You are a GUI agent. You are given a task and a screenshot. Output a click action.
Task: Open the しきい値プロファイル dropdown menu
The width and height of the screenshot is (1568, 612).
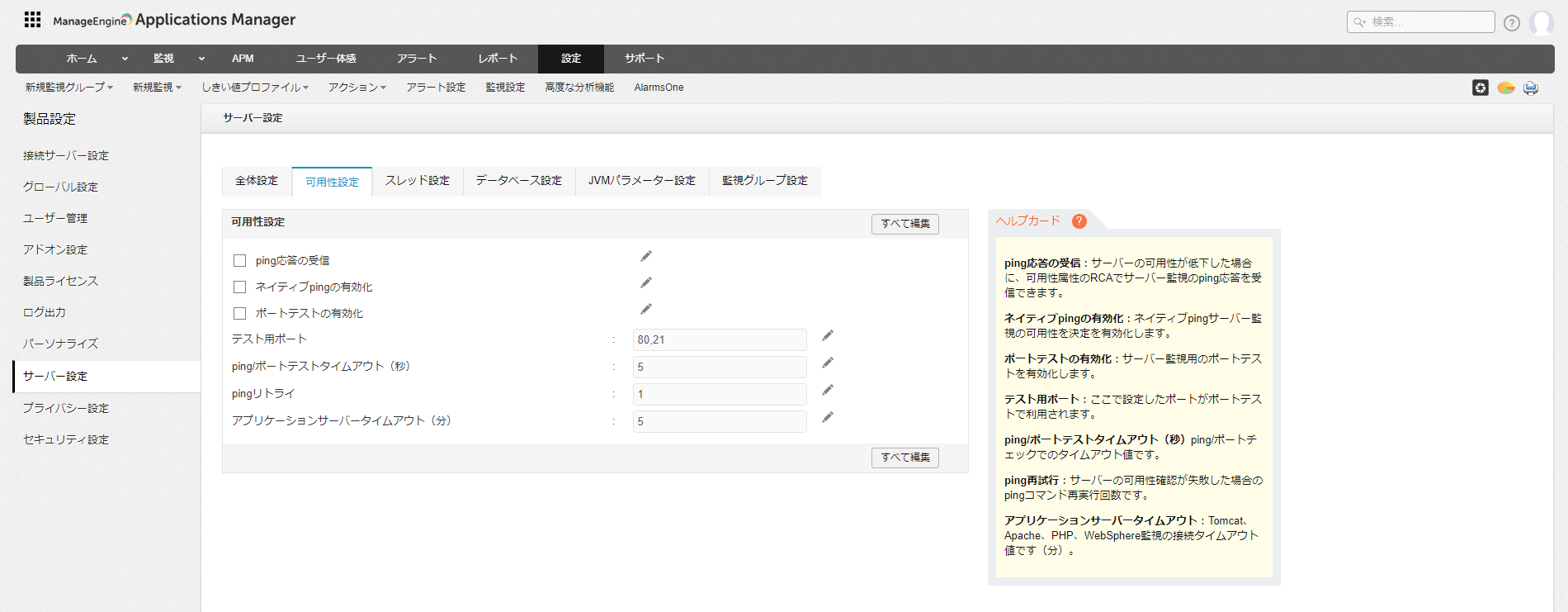[255, 88]
